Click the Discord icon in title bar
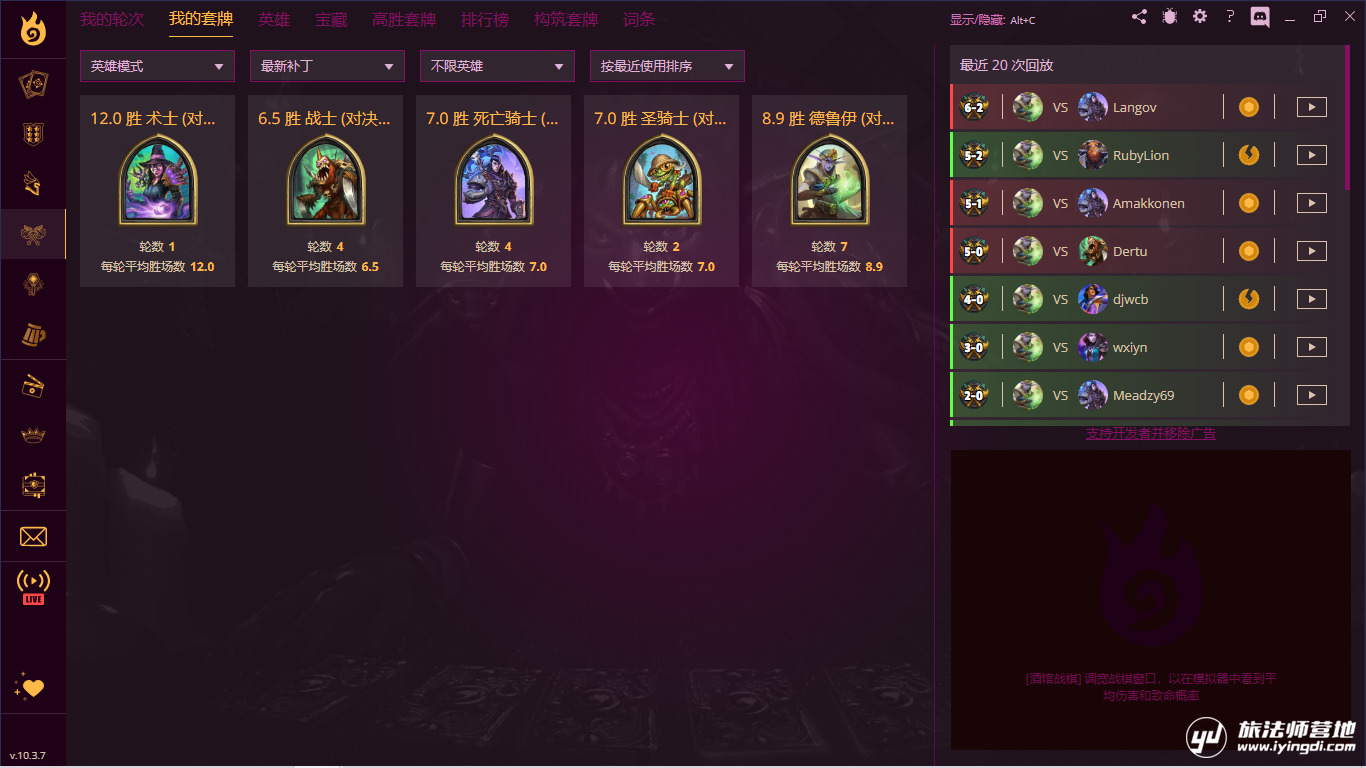1366x768 pixels. (x=1260, y=17)
